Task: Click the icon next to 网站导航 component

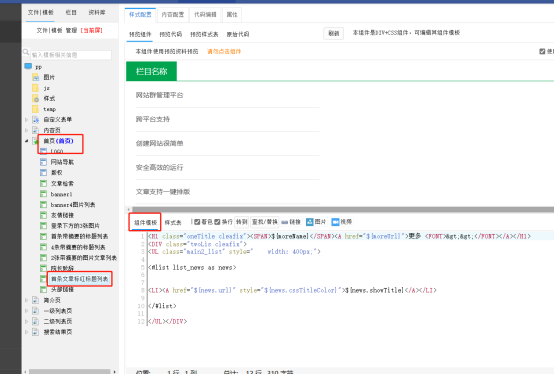Action: [x=43, y=162]
